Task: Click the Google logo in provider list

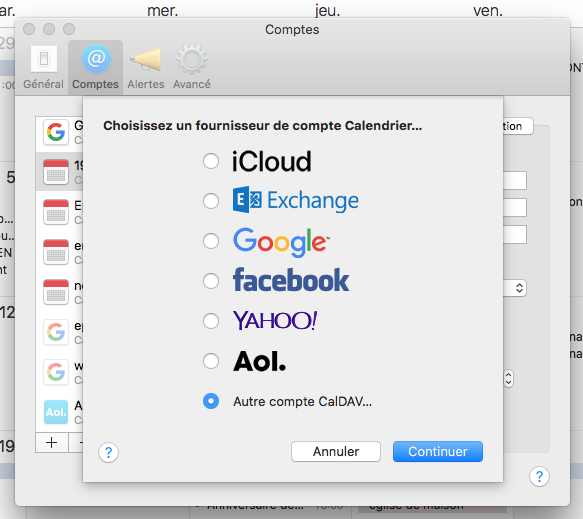Action: pyautogui.click(x=281, y=242)
